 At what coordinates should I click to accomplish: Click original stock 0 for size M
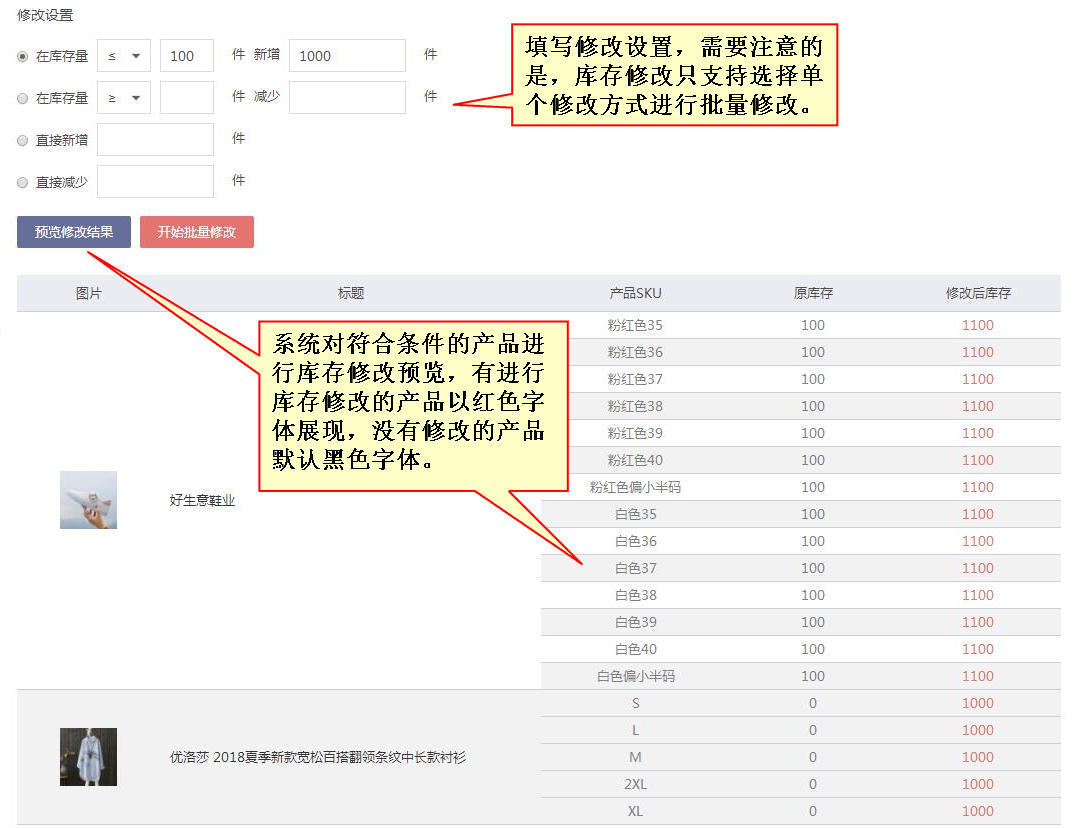(x=813, y=757)
